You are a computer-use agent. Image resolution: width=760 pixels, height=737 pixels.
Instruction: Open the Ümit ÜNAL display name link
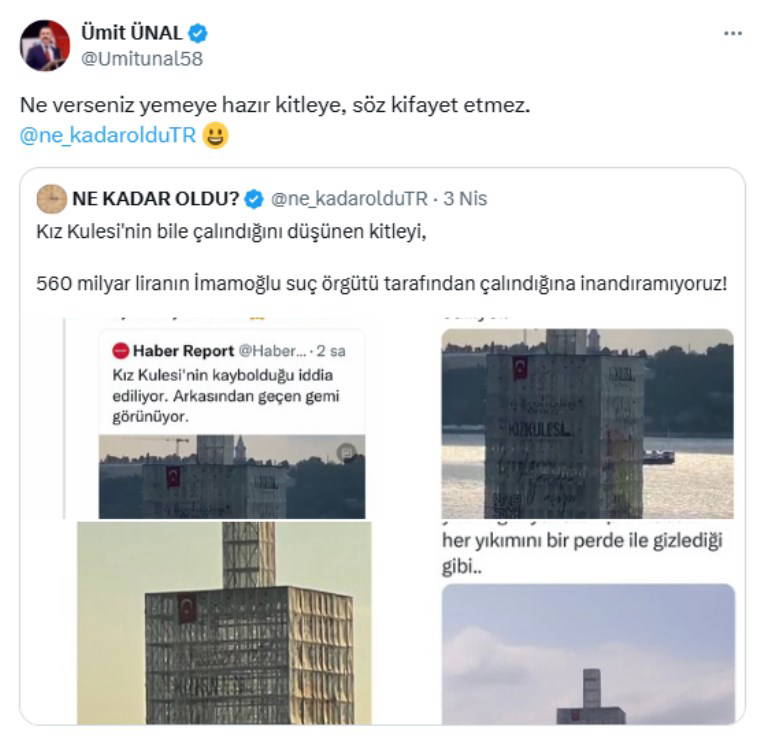pyautogui.click(x=133, y=33)
